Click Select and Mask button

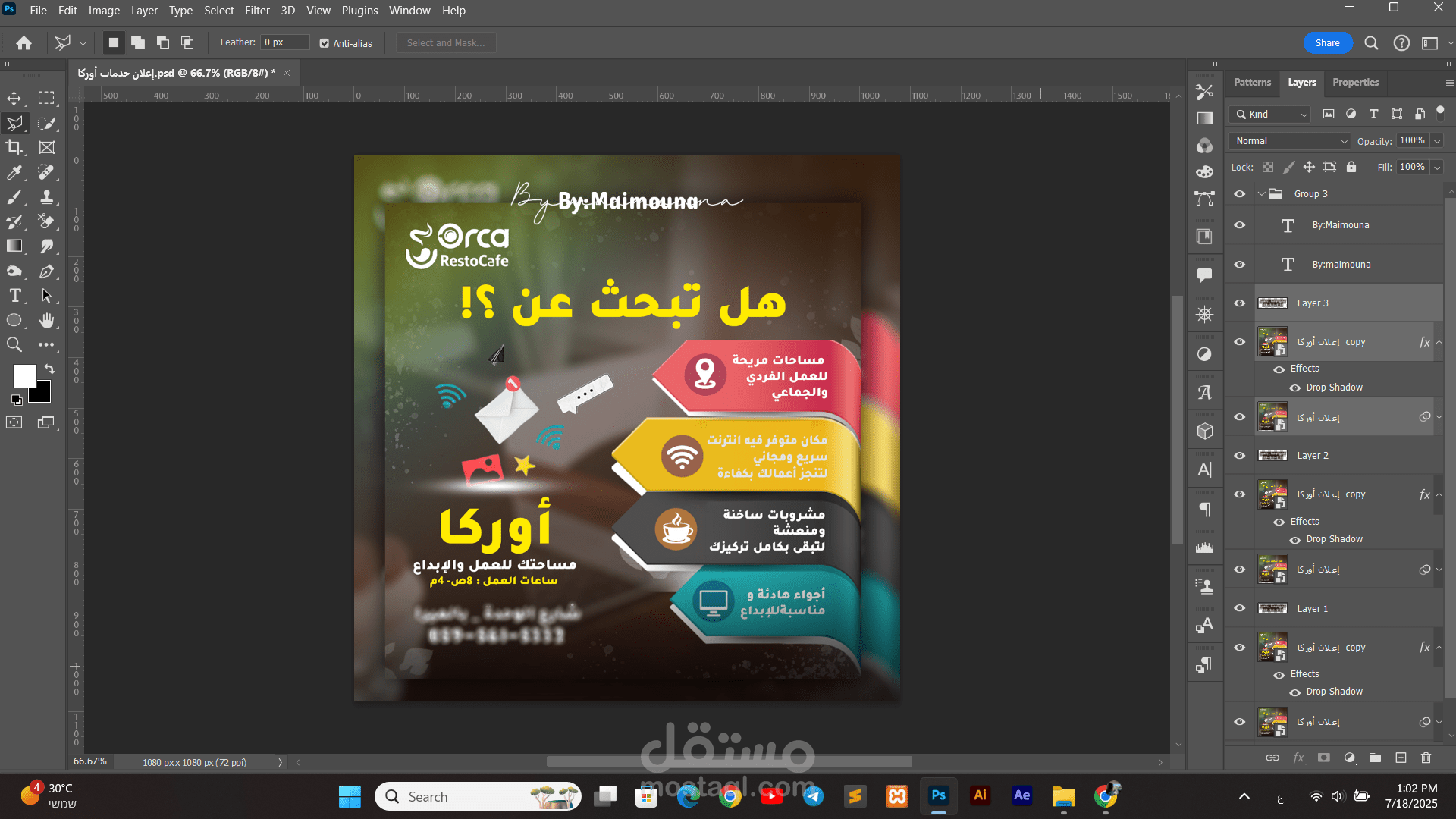pyautogui.click(x=446, y=43)
